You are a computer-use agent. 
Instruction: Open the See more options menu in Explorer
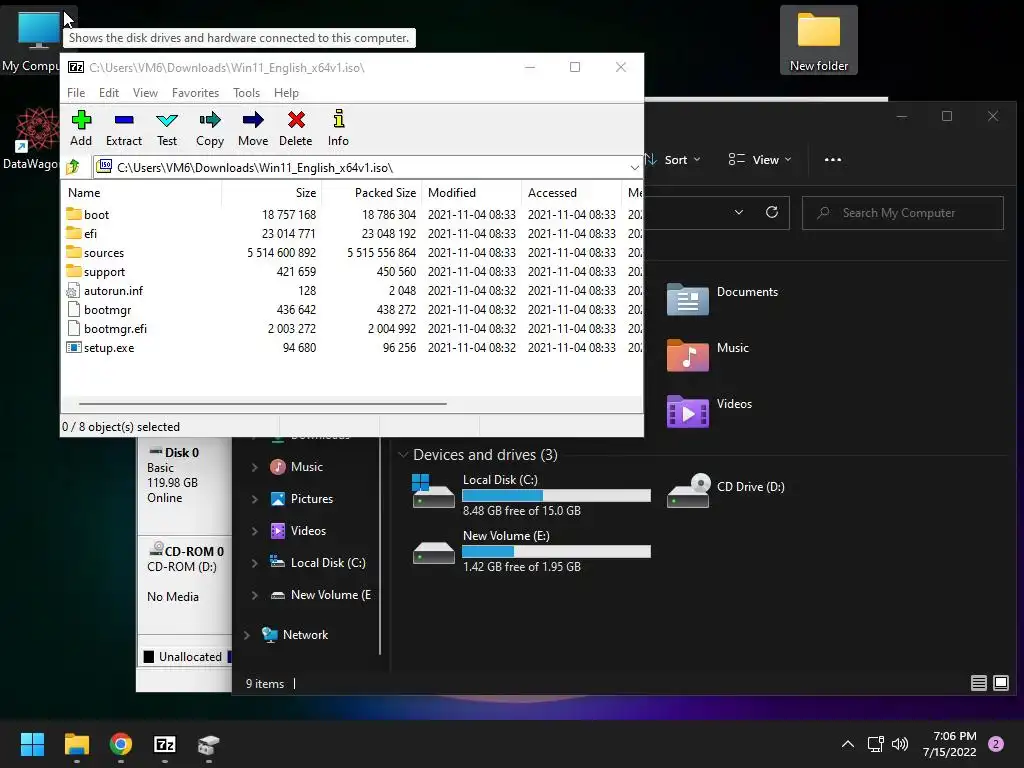point(833,159)
